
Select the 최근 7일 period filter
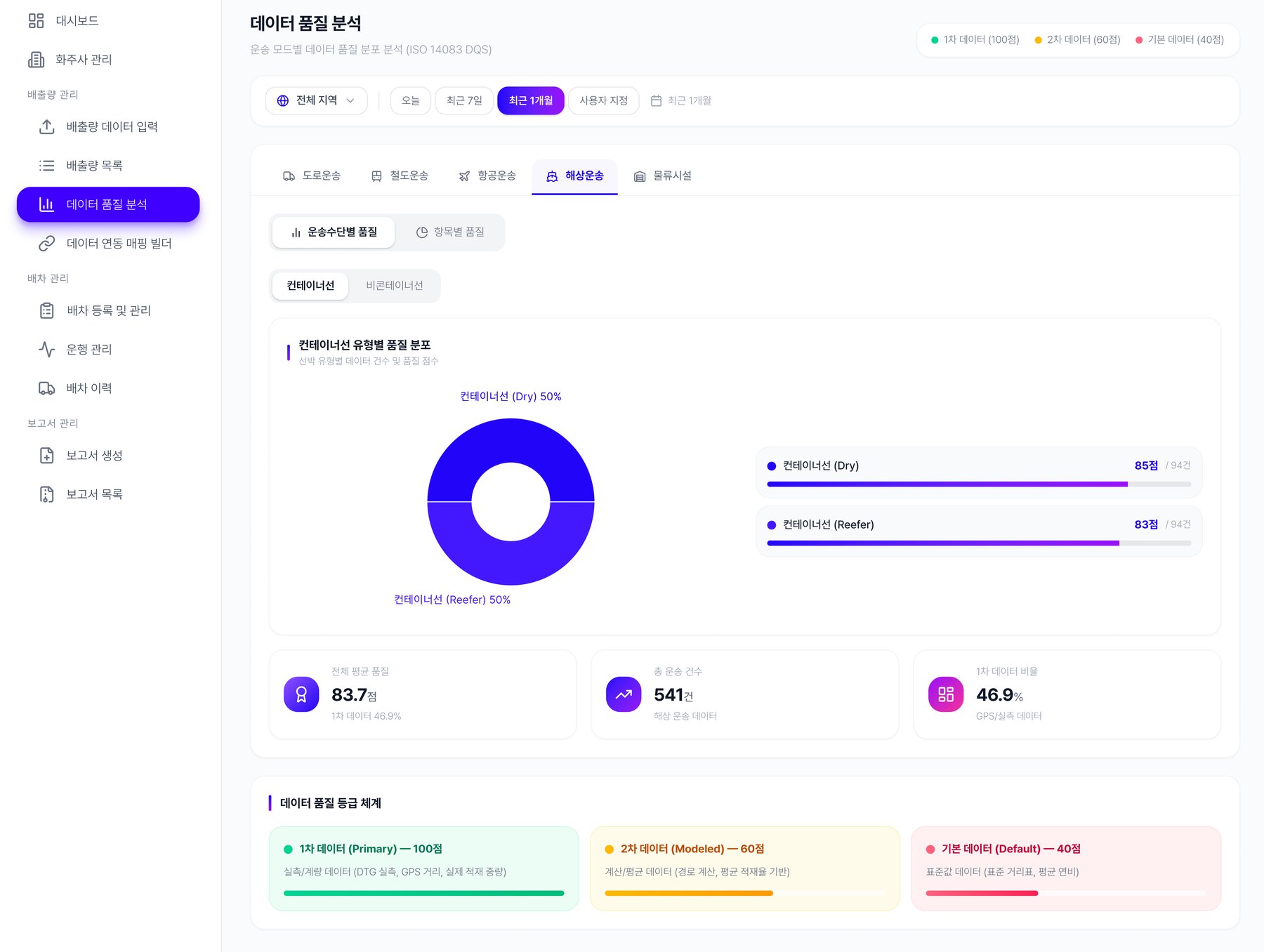click(464, 101)
